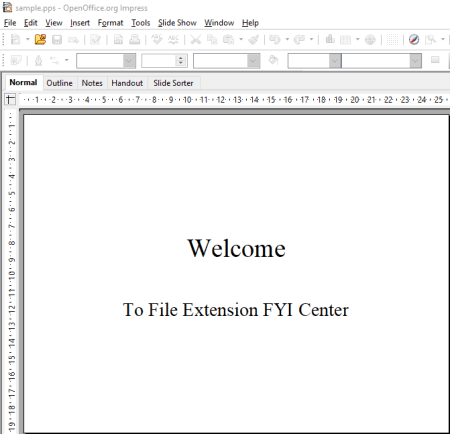Toggle the Shadow icon
This screenshot has height=434, width=450.
pos(435,60)
